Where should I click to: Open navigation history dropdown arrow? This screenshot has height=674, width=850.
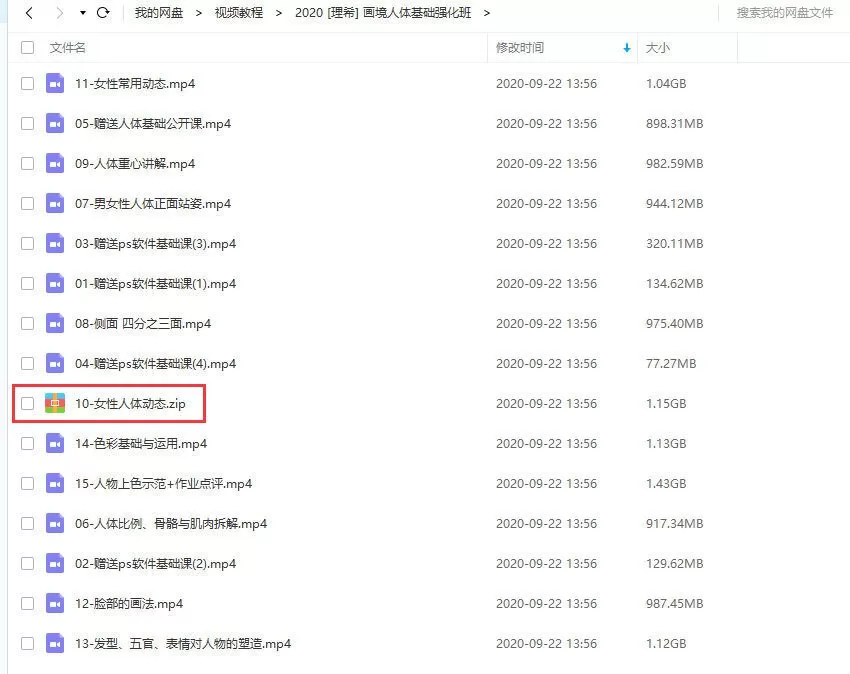click(x=82, y=14)
